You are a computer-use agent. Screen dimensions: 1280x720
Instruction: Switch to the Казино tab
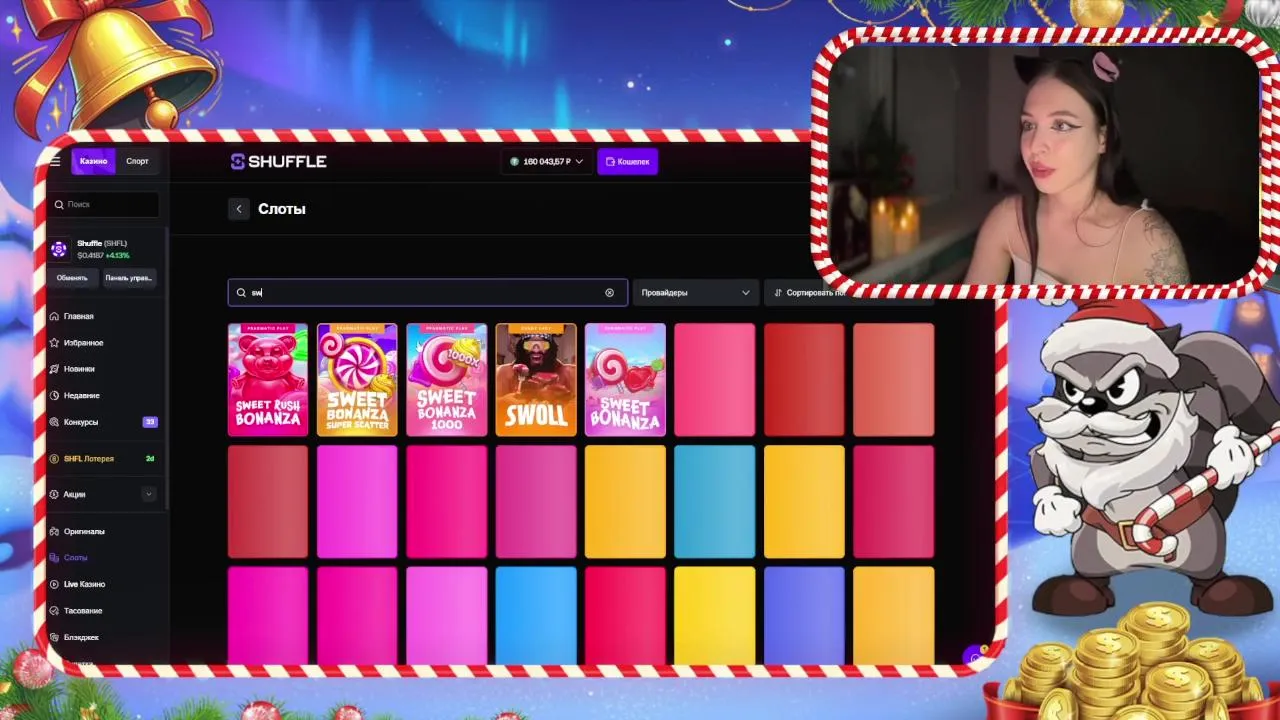pyautogui.click(x=94, y=161)
